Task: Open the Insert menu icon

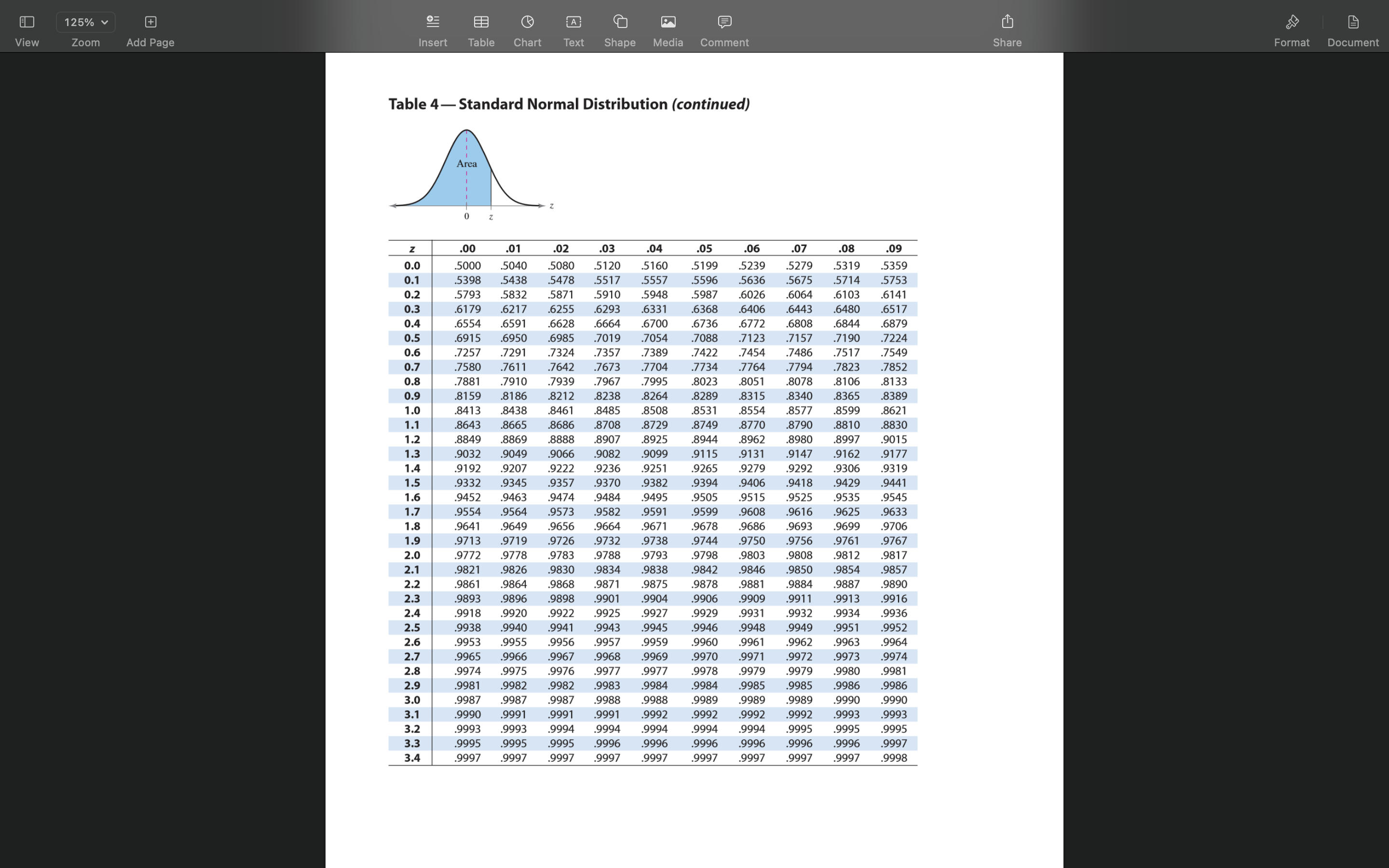Action: tap(432, 22)
